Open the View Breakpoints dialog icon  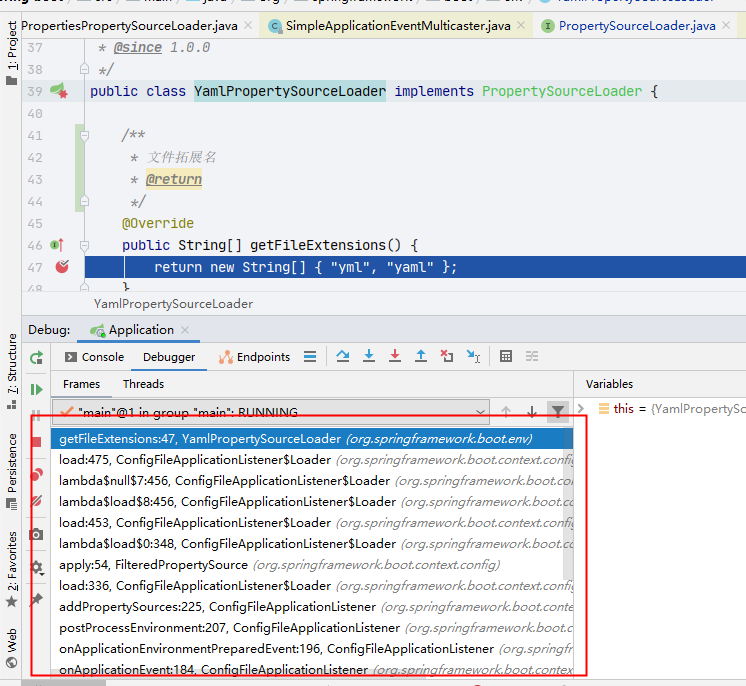tap(37, 475)
